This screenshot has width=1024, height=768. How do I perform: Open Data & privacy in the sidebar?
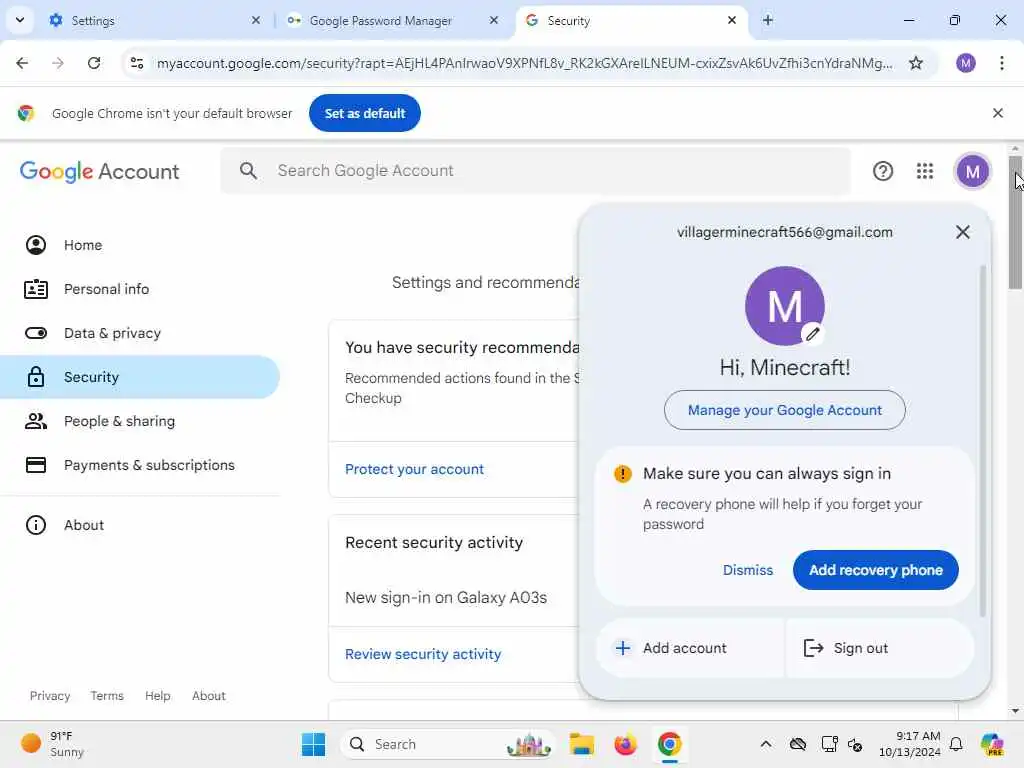[x=140, y=333]
